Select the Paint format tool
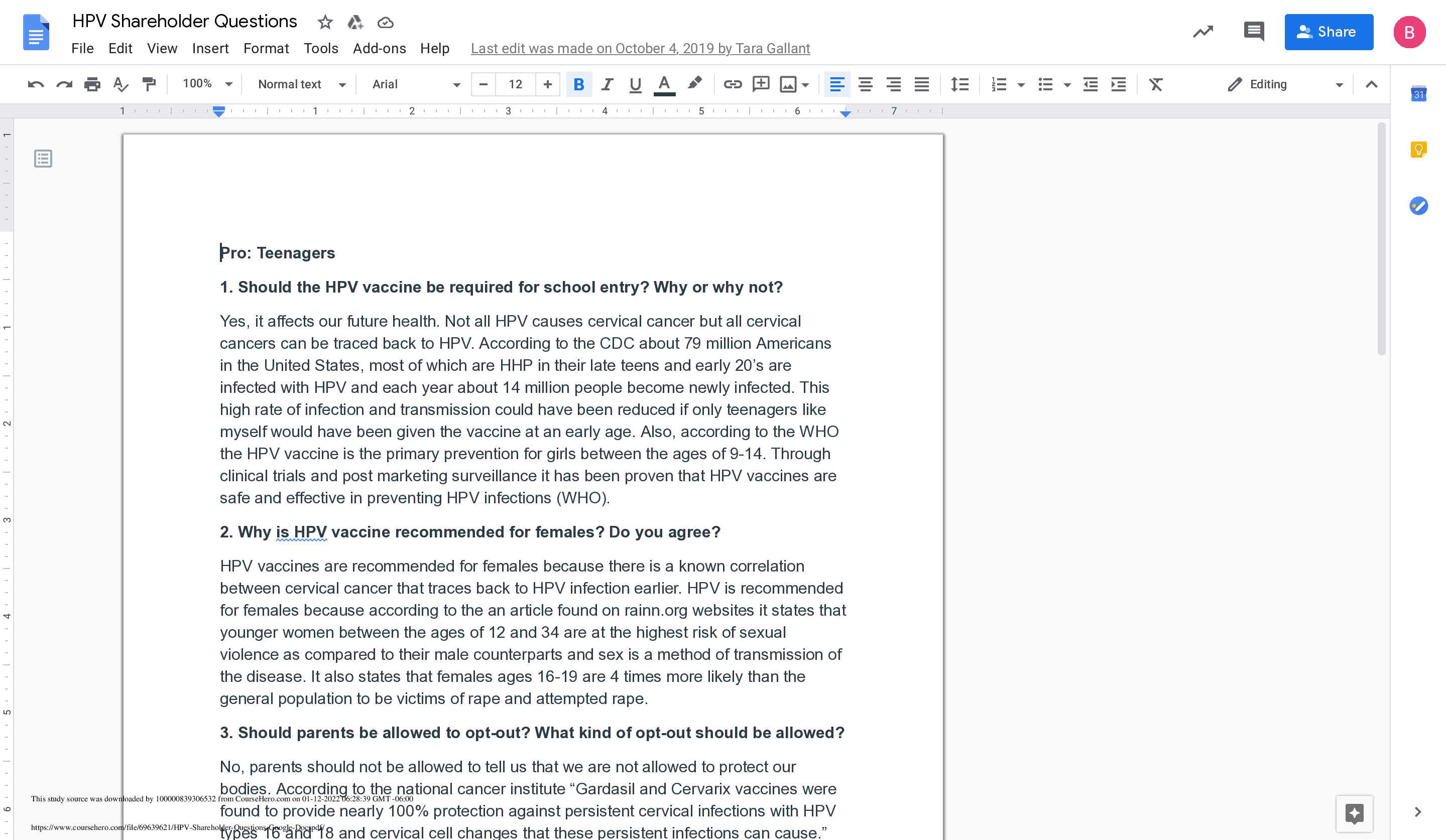Screen dimensions: 1446x840 point(149,84)
